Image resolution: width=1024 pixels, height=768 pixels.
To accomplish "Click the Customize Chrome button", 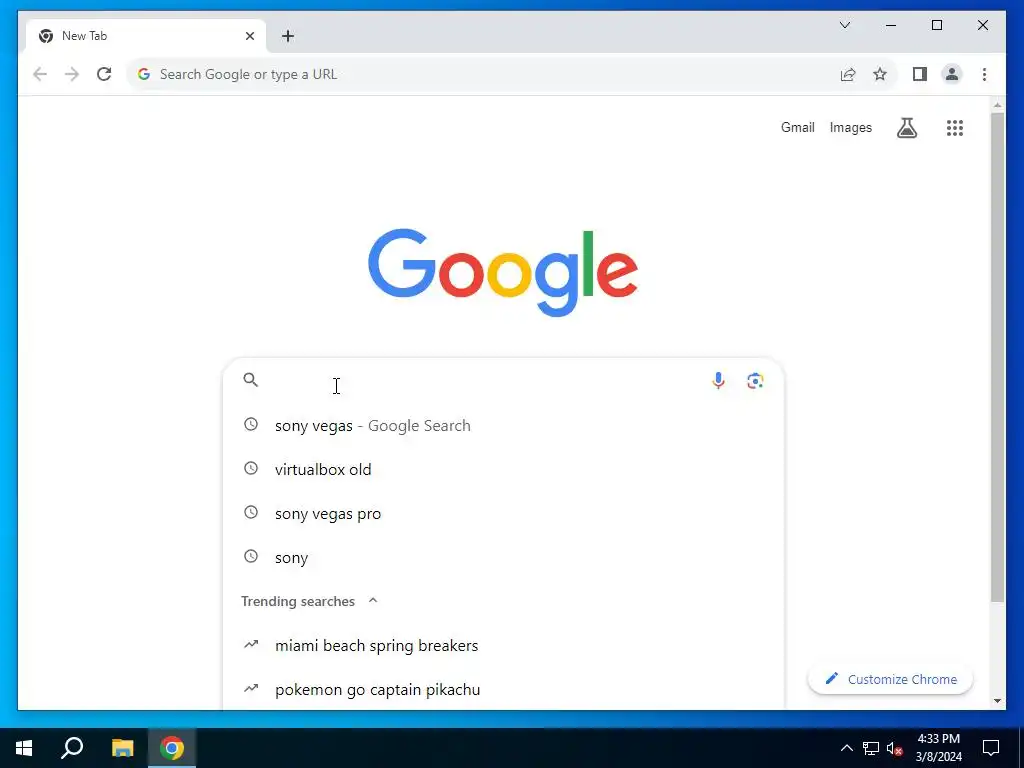I will click(890, 679).
